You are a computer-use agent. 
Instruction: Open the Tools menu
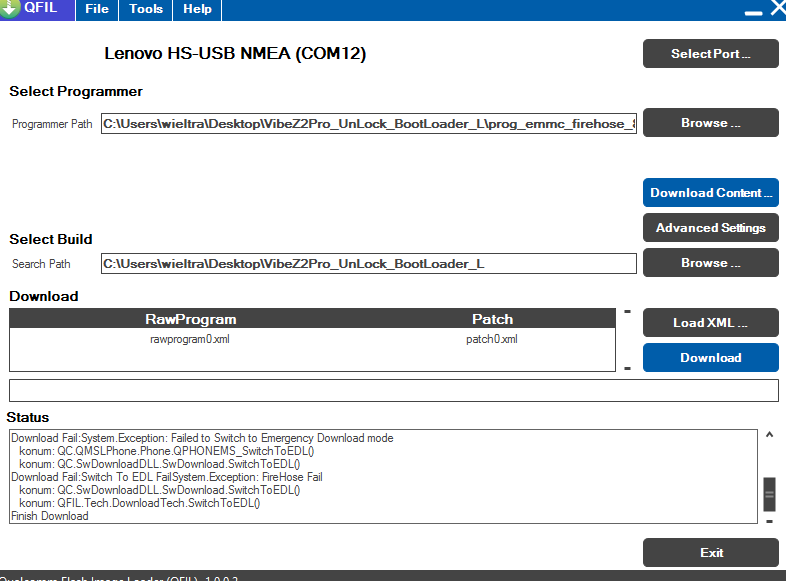[146, 9]
